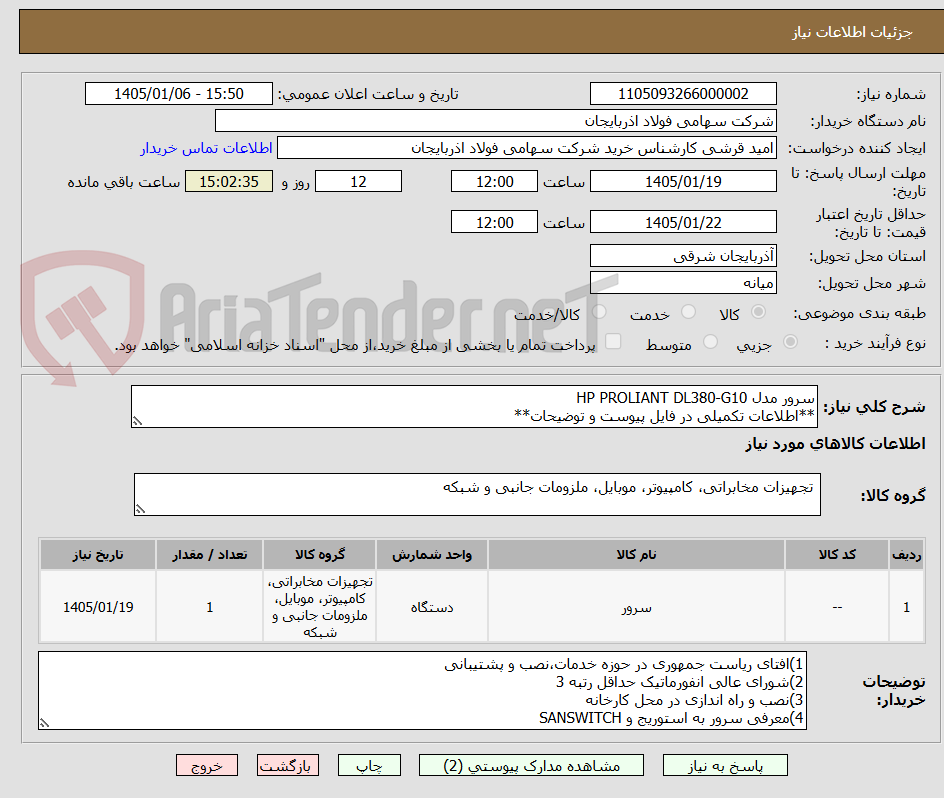944x798 pixels.
Task: Click the شرح کلی نیاز description text area
Action: click(x=474, y=407)
